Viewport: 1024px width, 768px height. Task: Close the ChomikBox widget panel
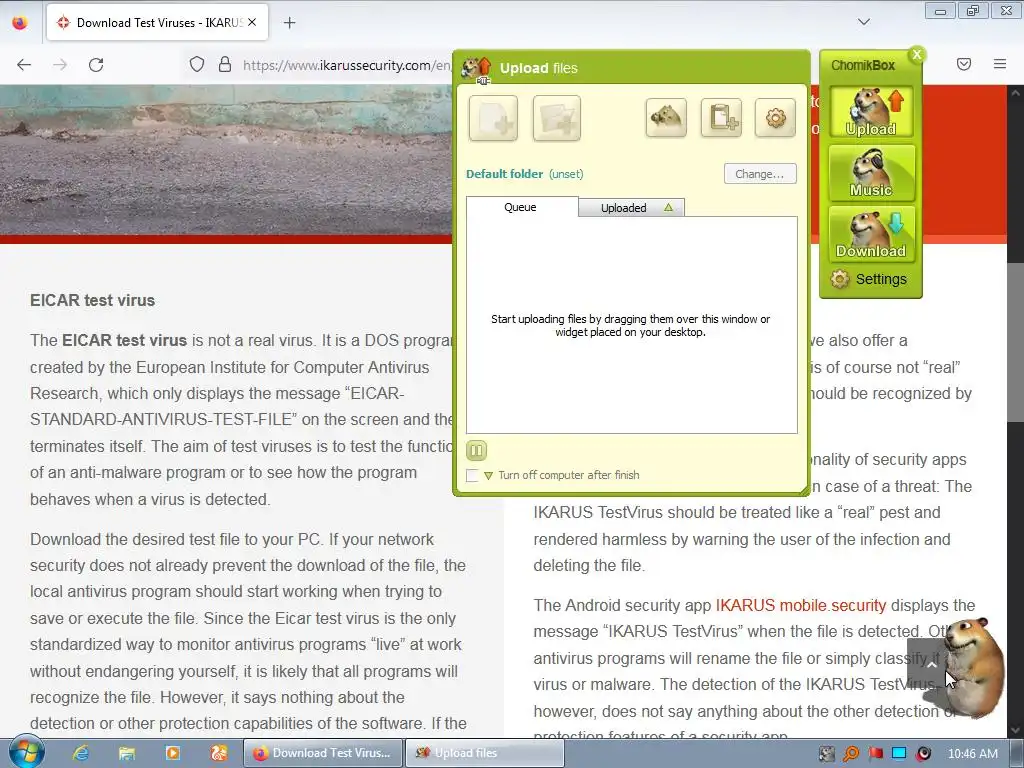pyautogui.click(x=917, y=55)
